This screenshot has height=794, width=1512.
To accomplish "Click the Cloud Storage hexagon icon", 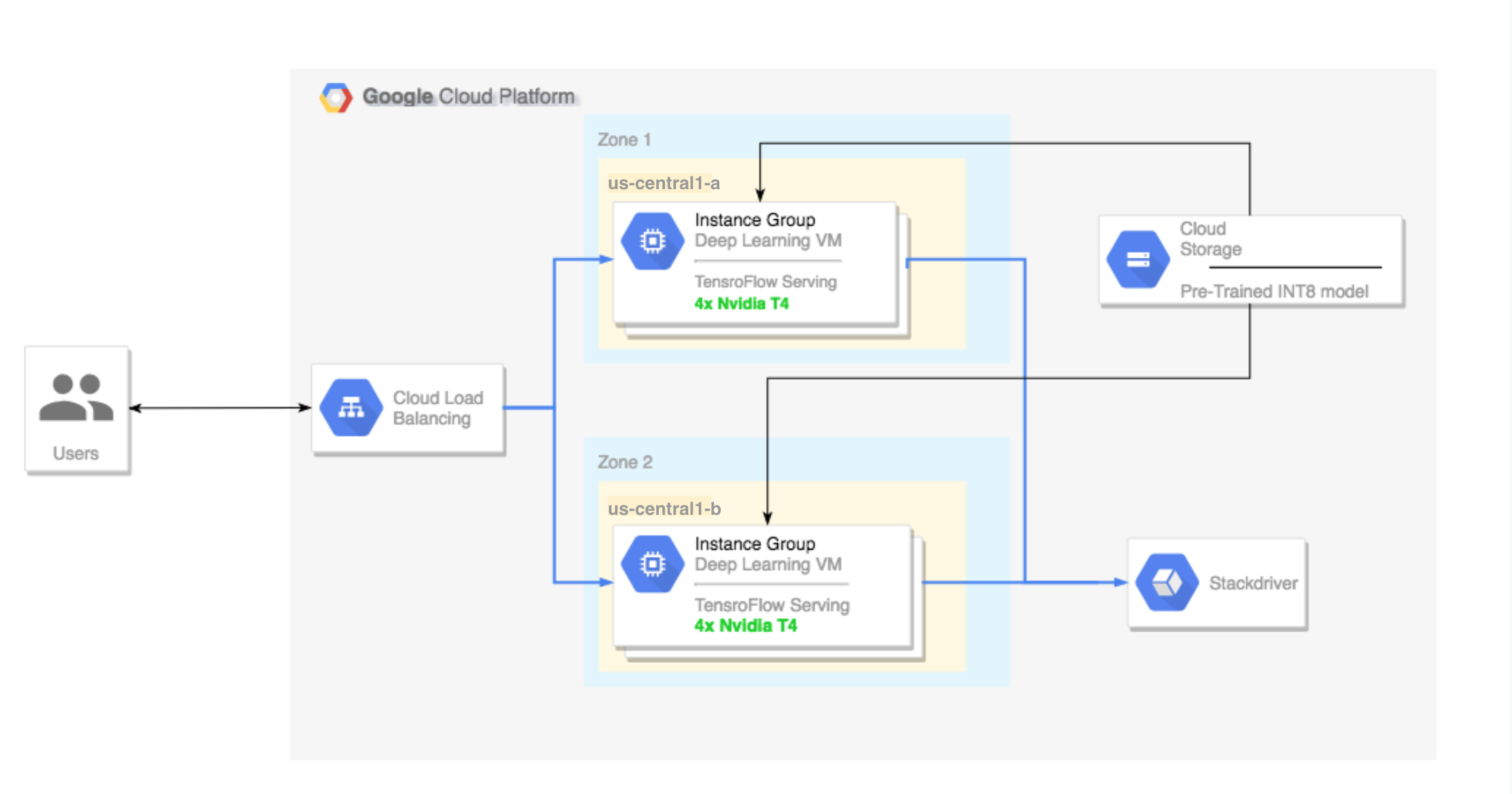I will point(1138,259).
